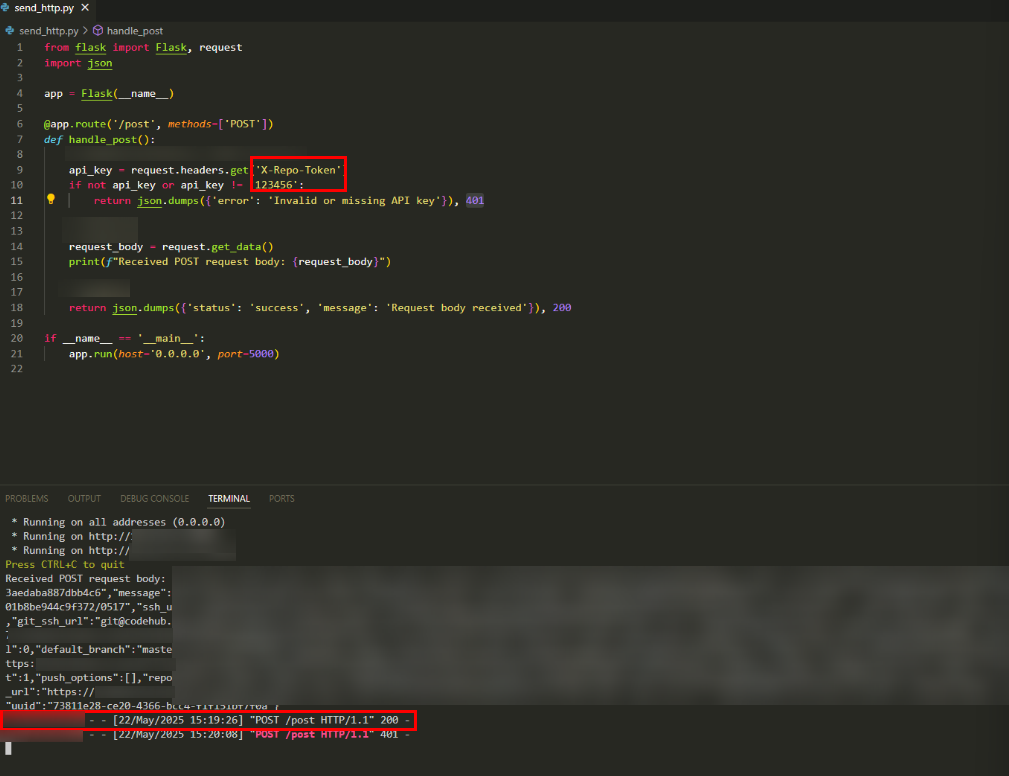Click the print statement on line 15

click(230, 262)
